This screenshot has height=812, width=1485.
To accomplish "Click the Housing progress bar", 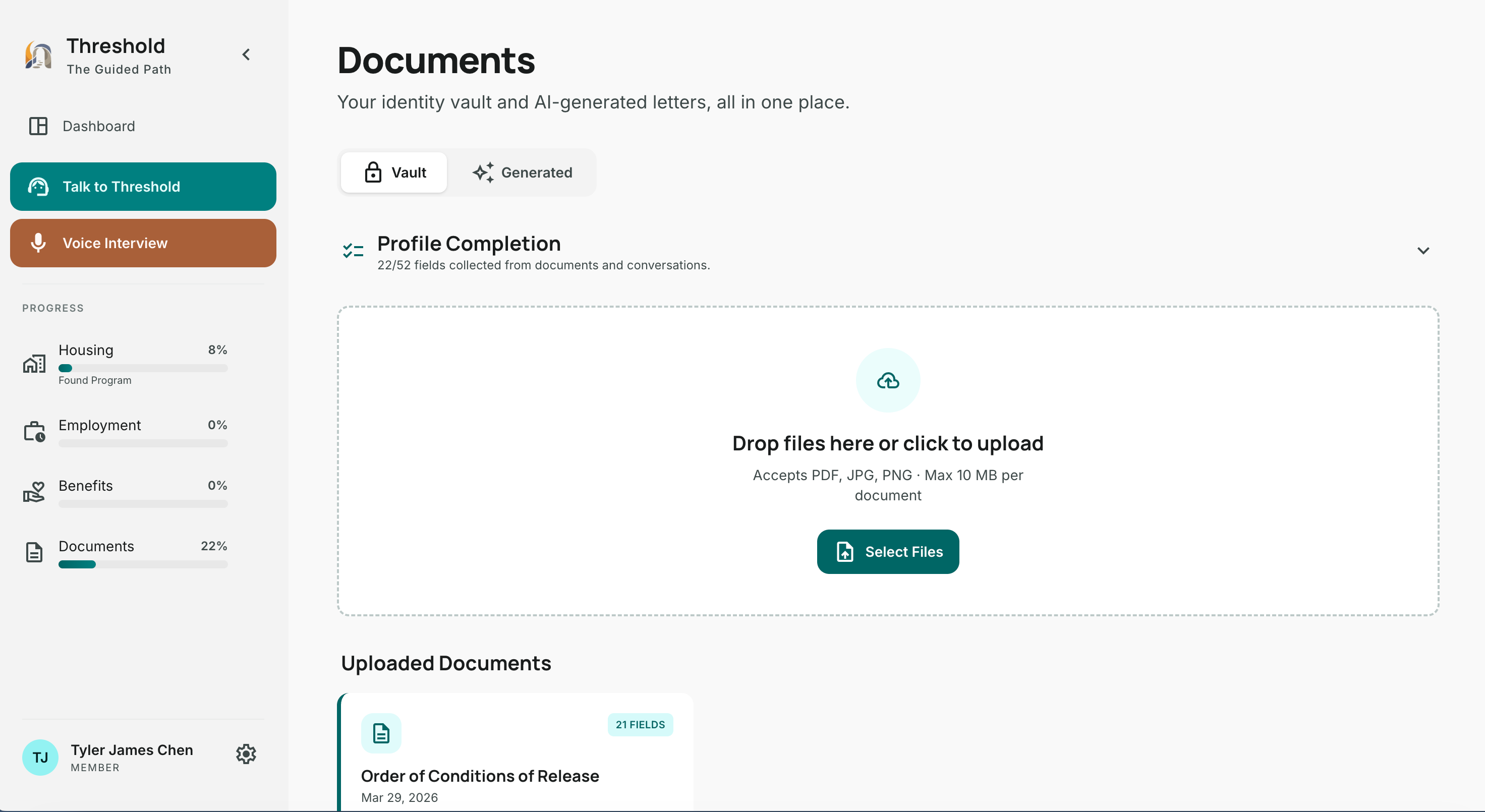I will point(143,368).
